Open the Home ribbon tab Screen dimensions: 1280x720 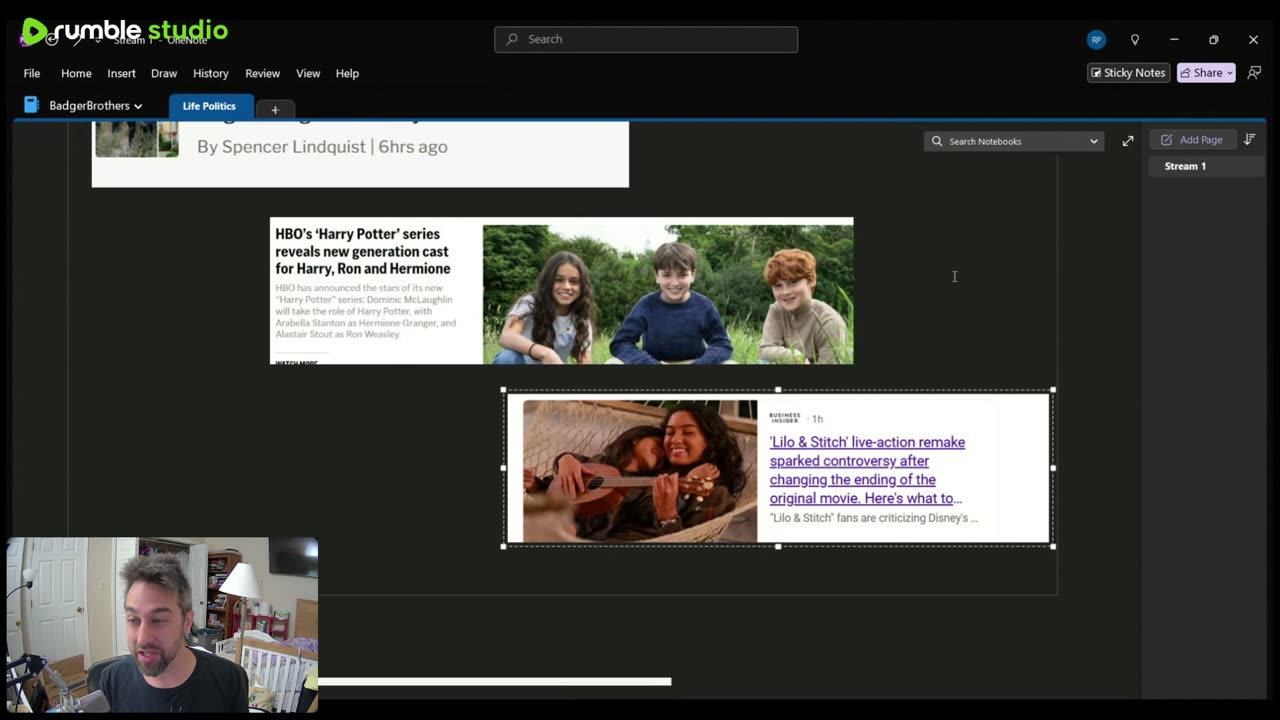[76, 73]
